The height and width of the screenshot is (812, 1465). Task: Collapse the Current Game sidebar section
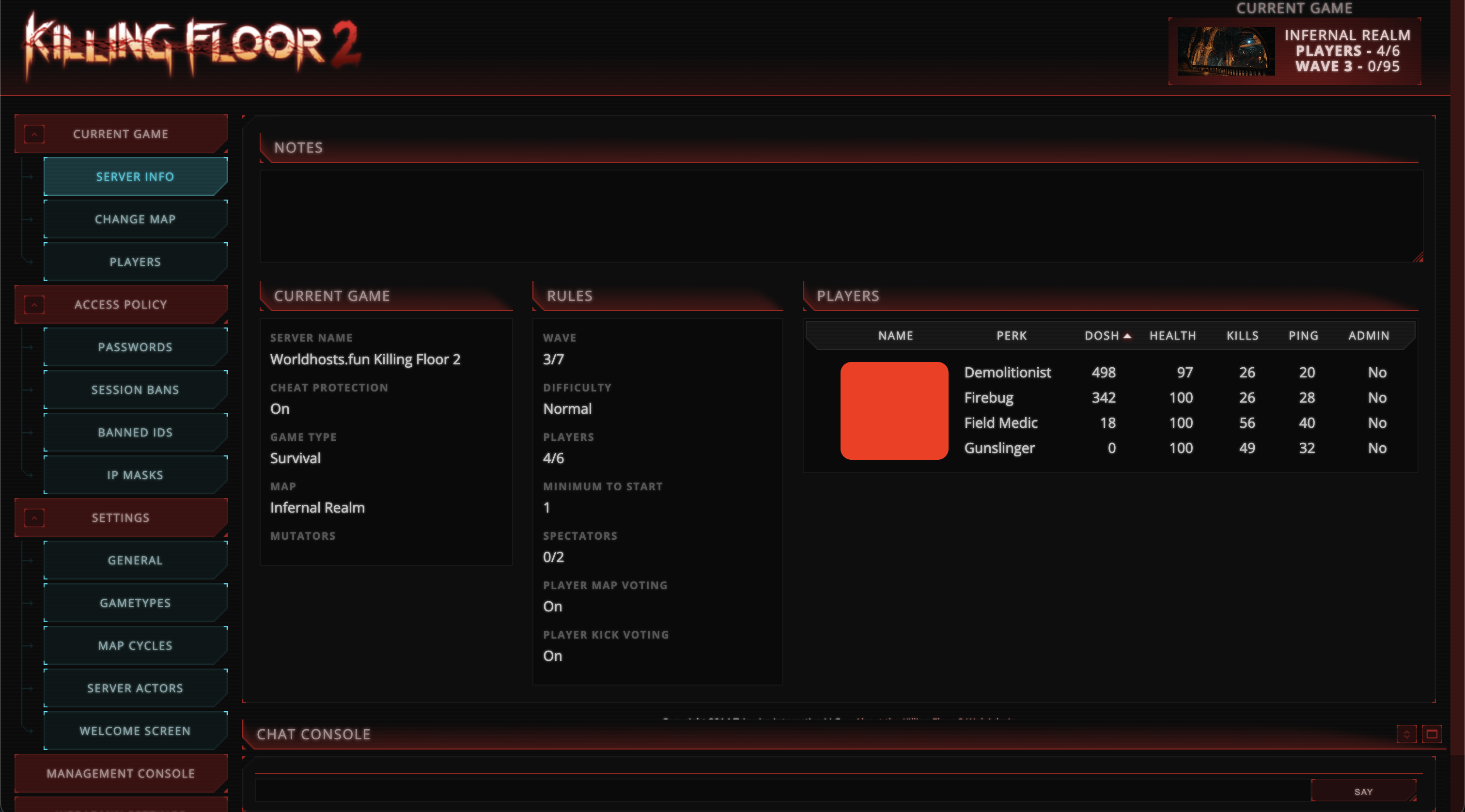tap(34, 134)
